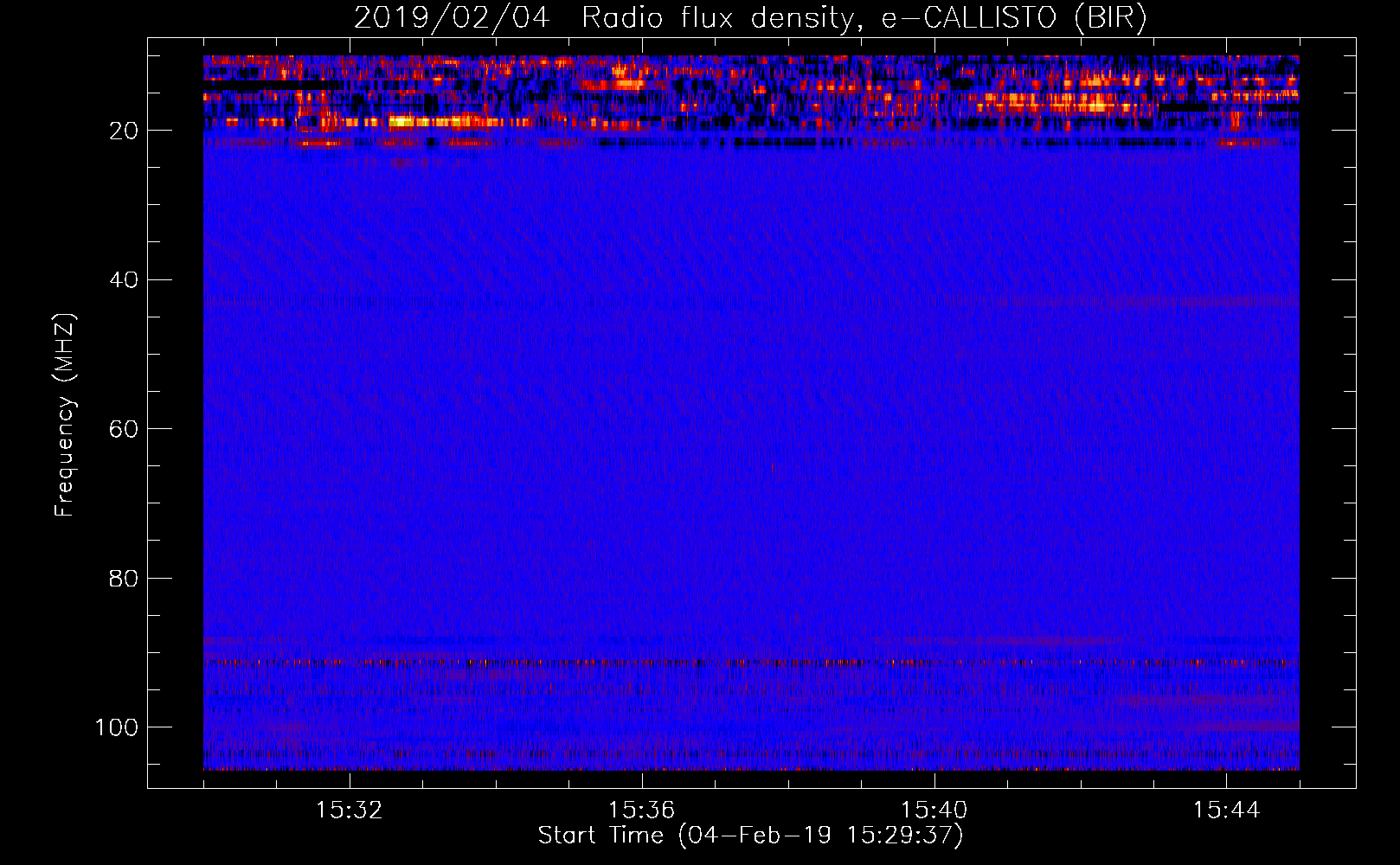Click the plot title 'Radio flux density, e-CALLISTO (BIR)'

click(x=864, y=18)
